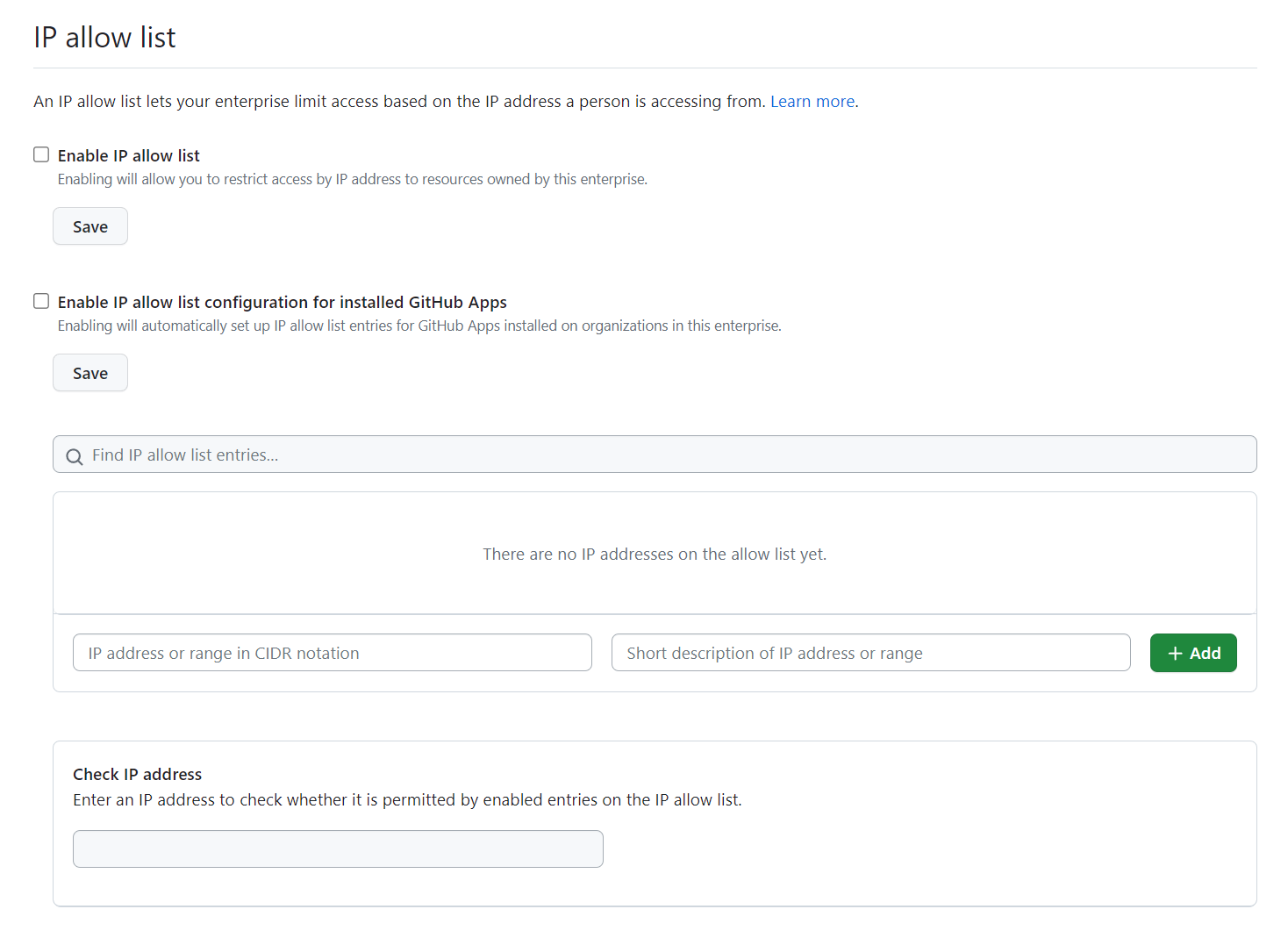
Task: Click the IP address or CIDR notation field
Action: [333, 653]
